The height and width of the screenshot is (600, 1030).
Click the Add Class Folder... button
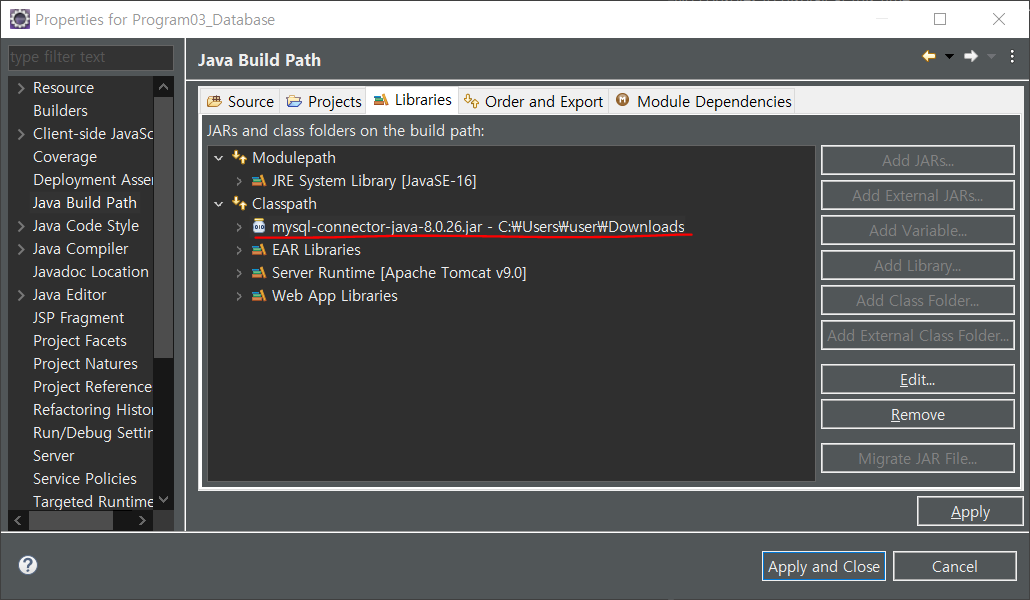[917, 301]
